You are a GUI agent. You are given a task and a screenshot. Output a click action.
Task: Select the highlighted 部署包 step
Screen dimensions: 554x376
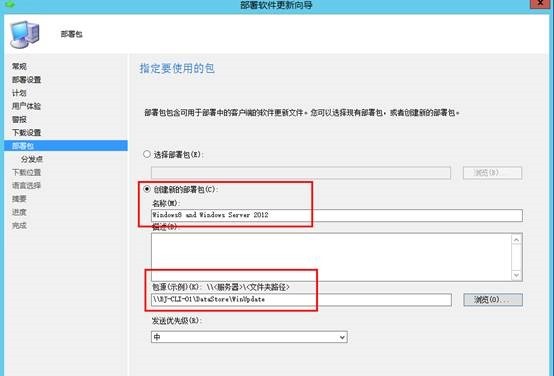[66, 146]
